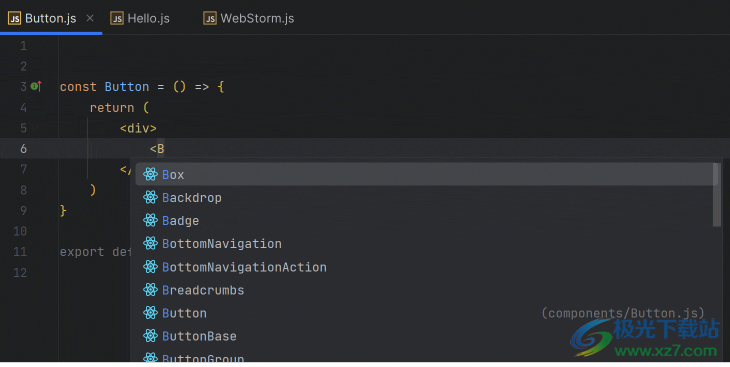Pick Breadcrumbs from the suggestions
The height and width of the screenshot is (367, 730).
tap(426, 290)
